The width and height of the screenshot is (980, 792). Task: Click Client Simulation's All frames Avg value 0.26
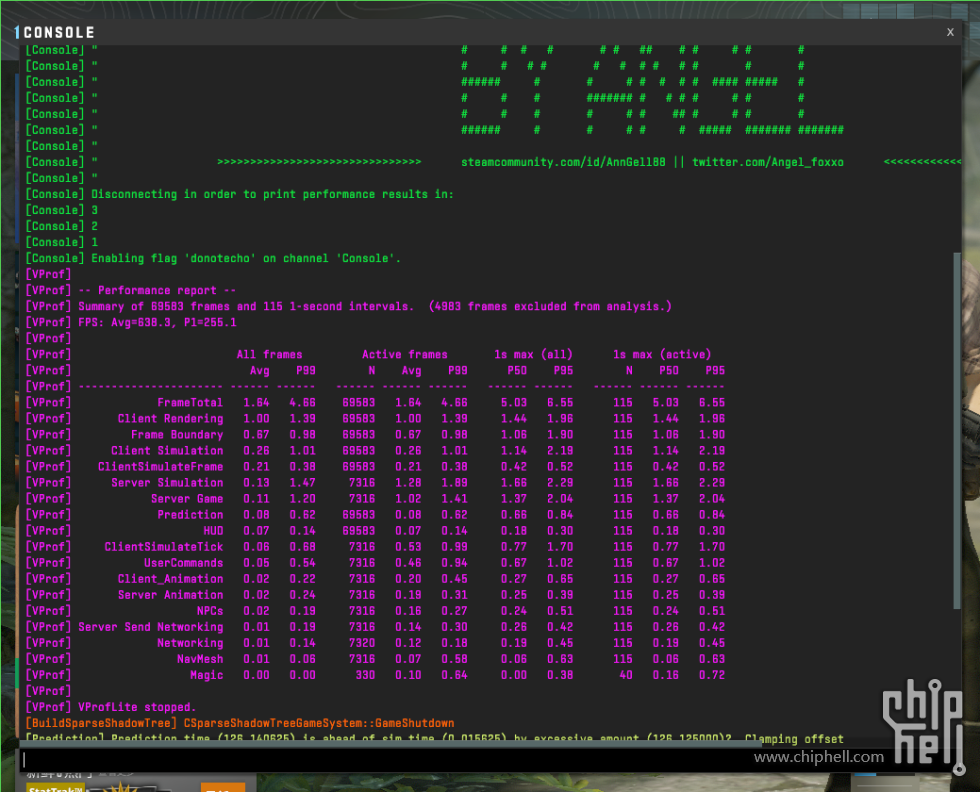tap(256, 451)
